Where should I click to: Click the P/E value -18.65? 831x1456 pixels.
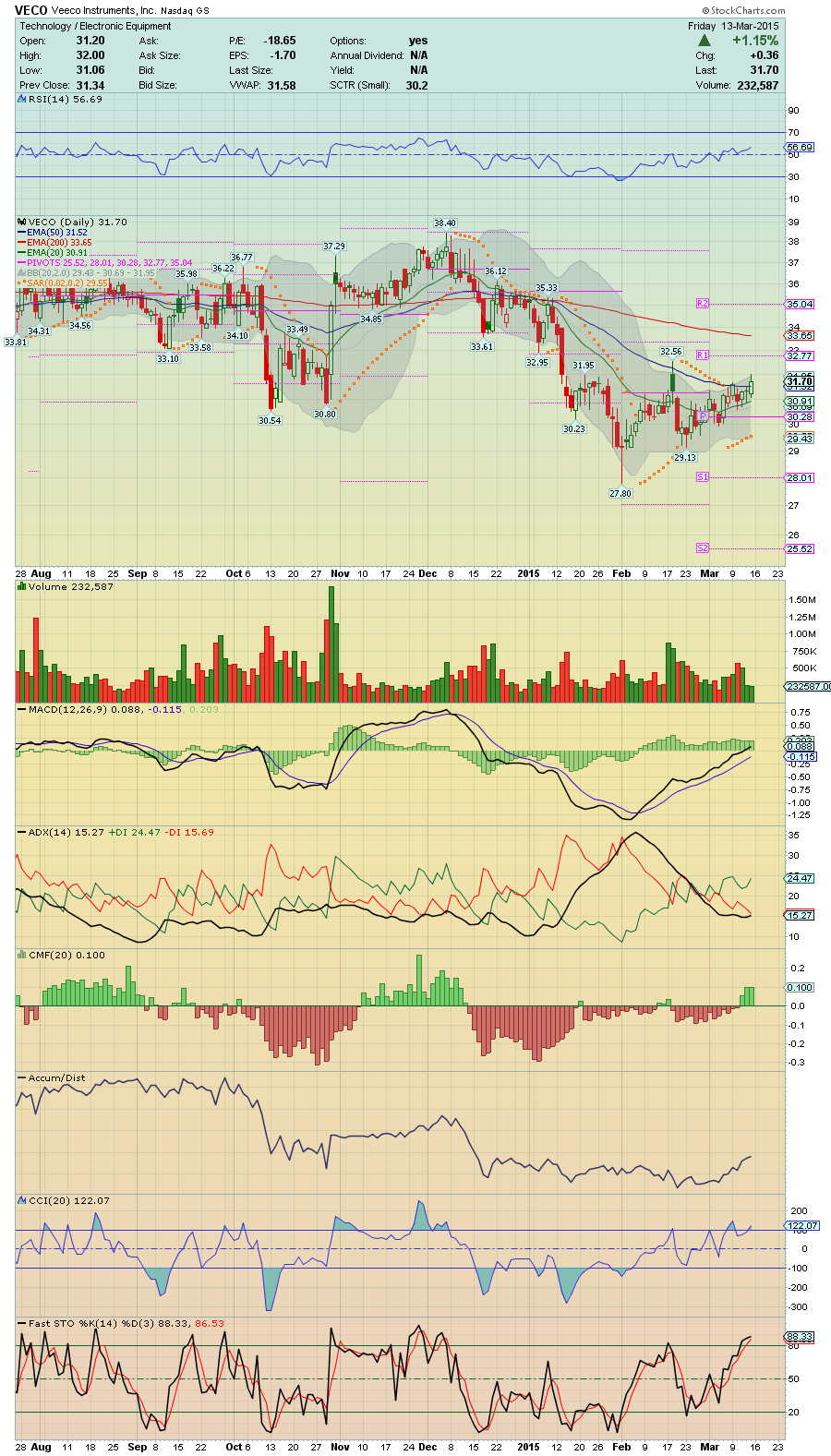point(280,41)
